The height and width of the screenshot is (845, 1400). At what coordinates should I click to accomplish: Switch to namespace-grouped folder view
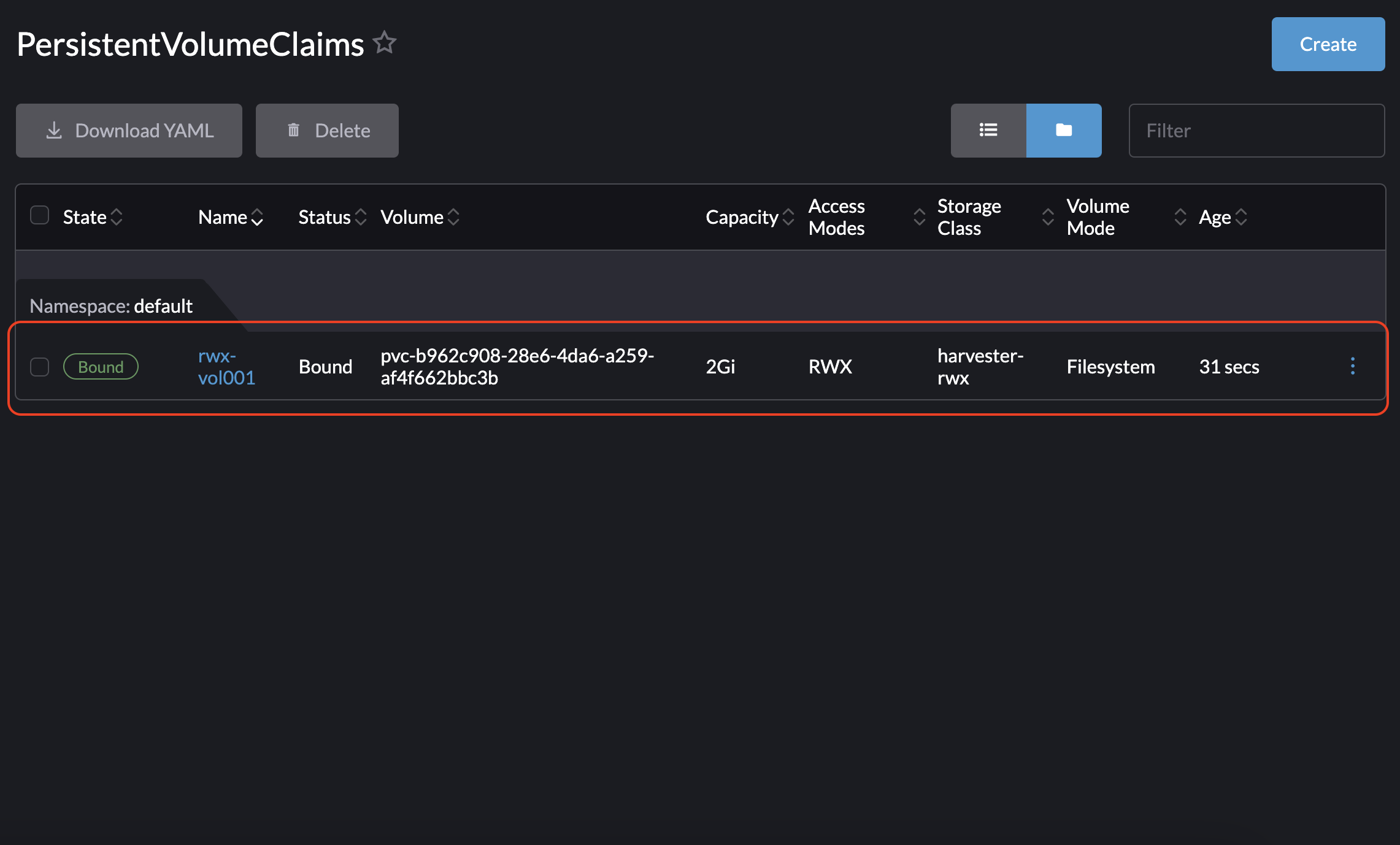coord(1063,130)
